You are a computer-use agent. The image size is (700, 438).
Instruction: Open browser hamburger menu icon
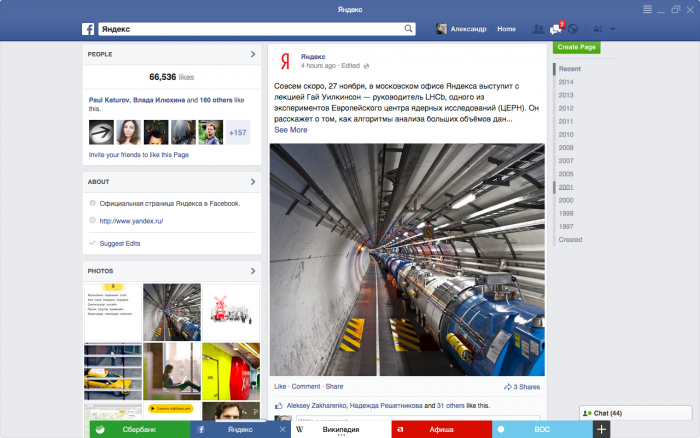click(x=647, y=9)
